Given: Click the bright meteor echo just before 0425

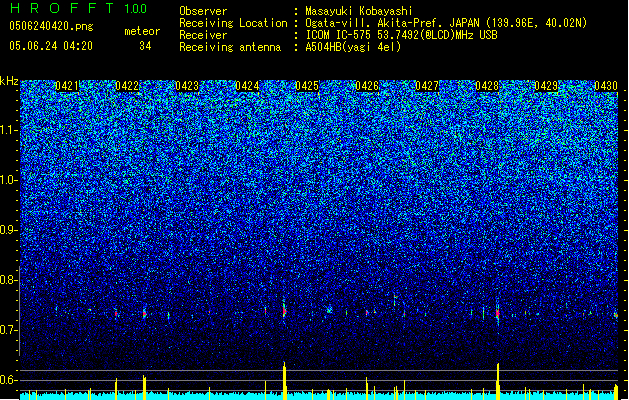Looking at the screenshot, I should coord(284,311).
